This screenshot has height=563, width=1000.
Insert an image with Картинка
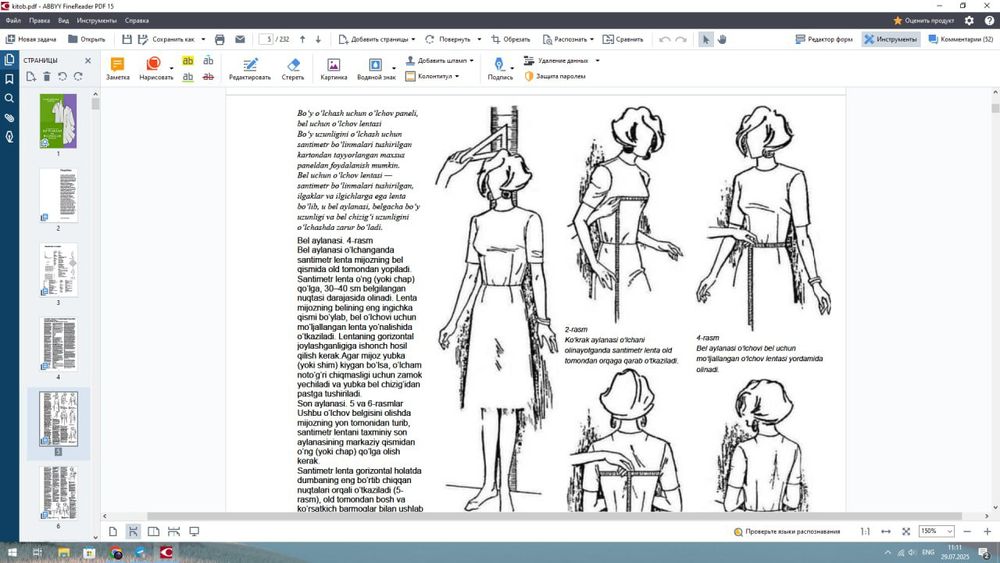point(334,68)
